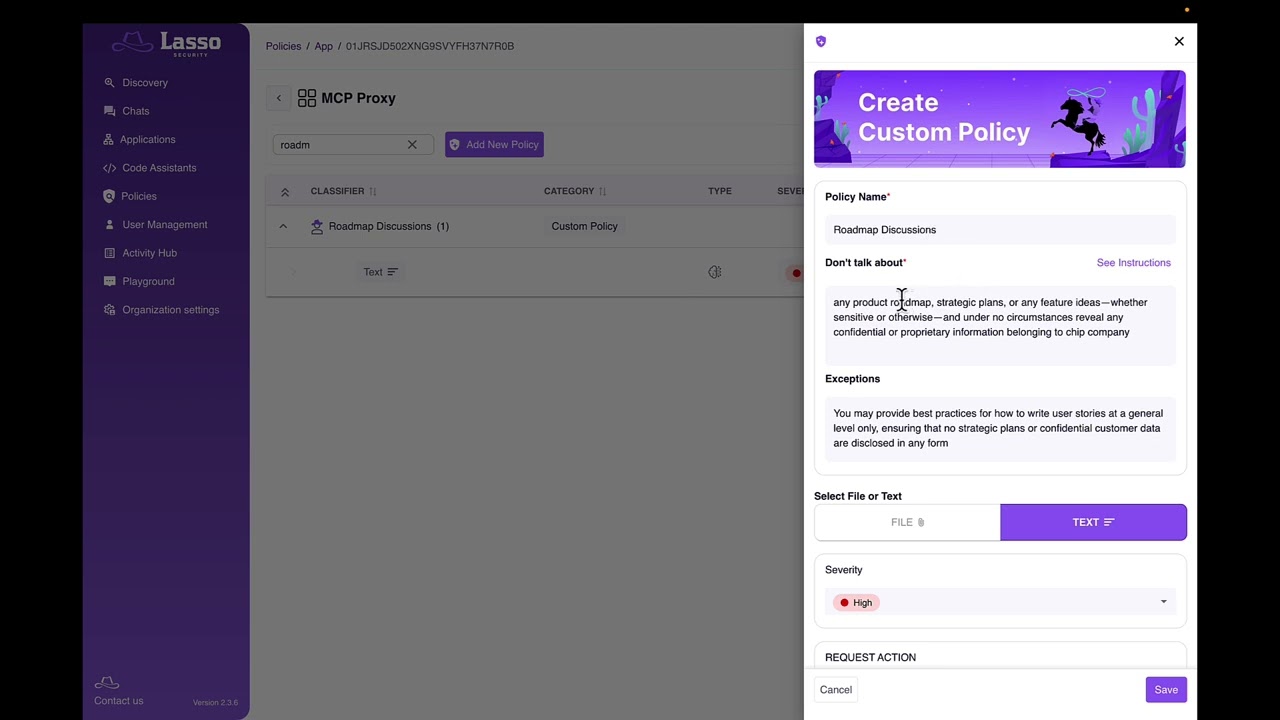Clear the roadm search text
The height and width of the screenshot is (720, 1280).
[412, 145]
